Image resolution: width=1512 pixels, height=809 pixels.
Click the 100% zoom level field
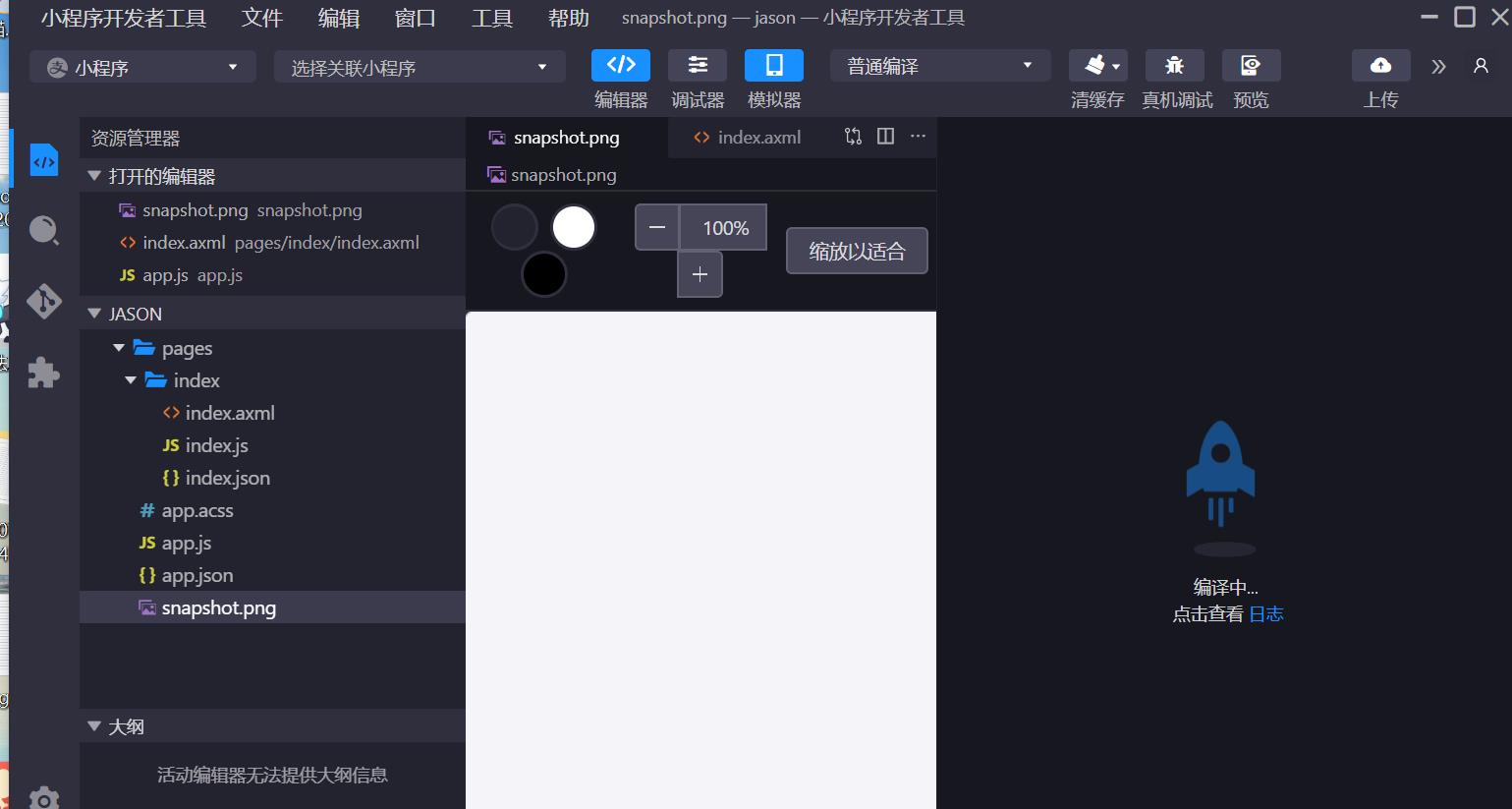click(x=725, y=228)
